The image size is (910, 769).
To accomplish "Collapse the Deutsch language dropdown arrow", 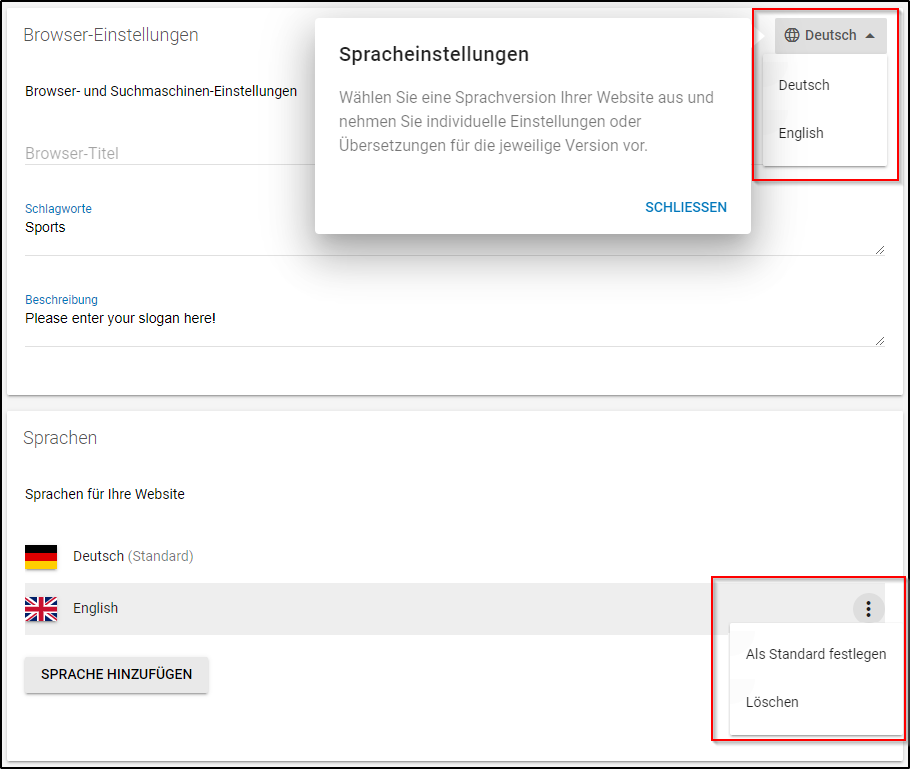I will (870, 35).
